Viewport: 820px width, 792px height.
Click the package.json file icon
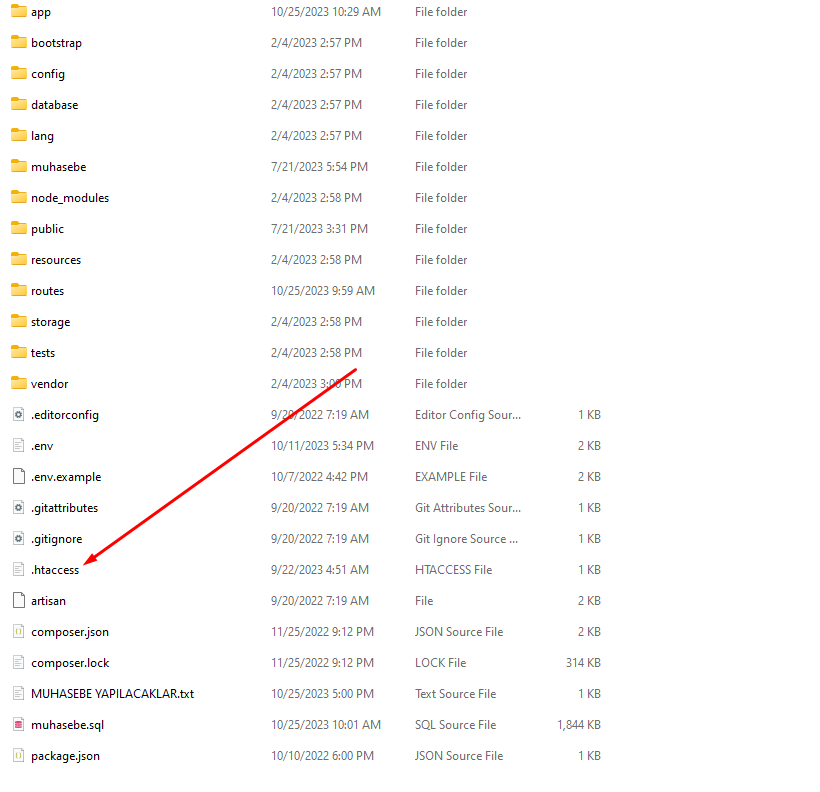pyautogui.click(x=19, y=755)
